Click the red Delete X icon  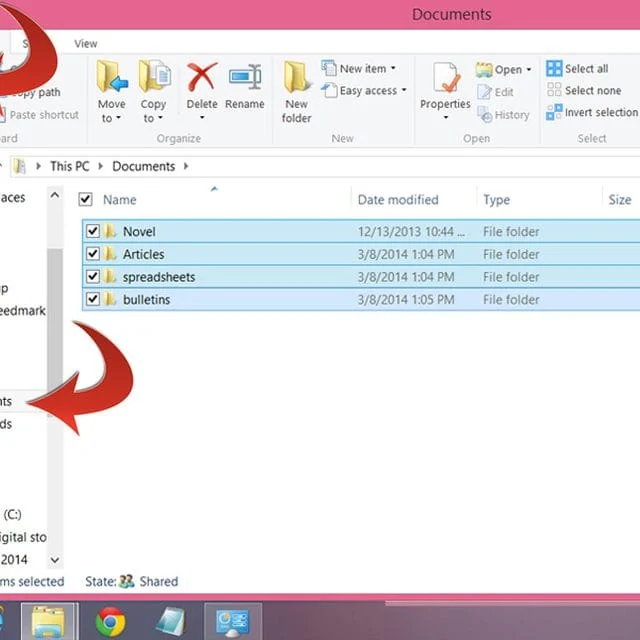pyautogui.click(x=202, y=76)
